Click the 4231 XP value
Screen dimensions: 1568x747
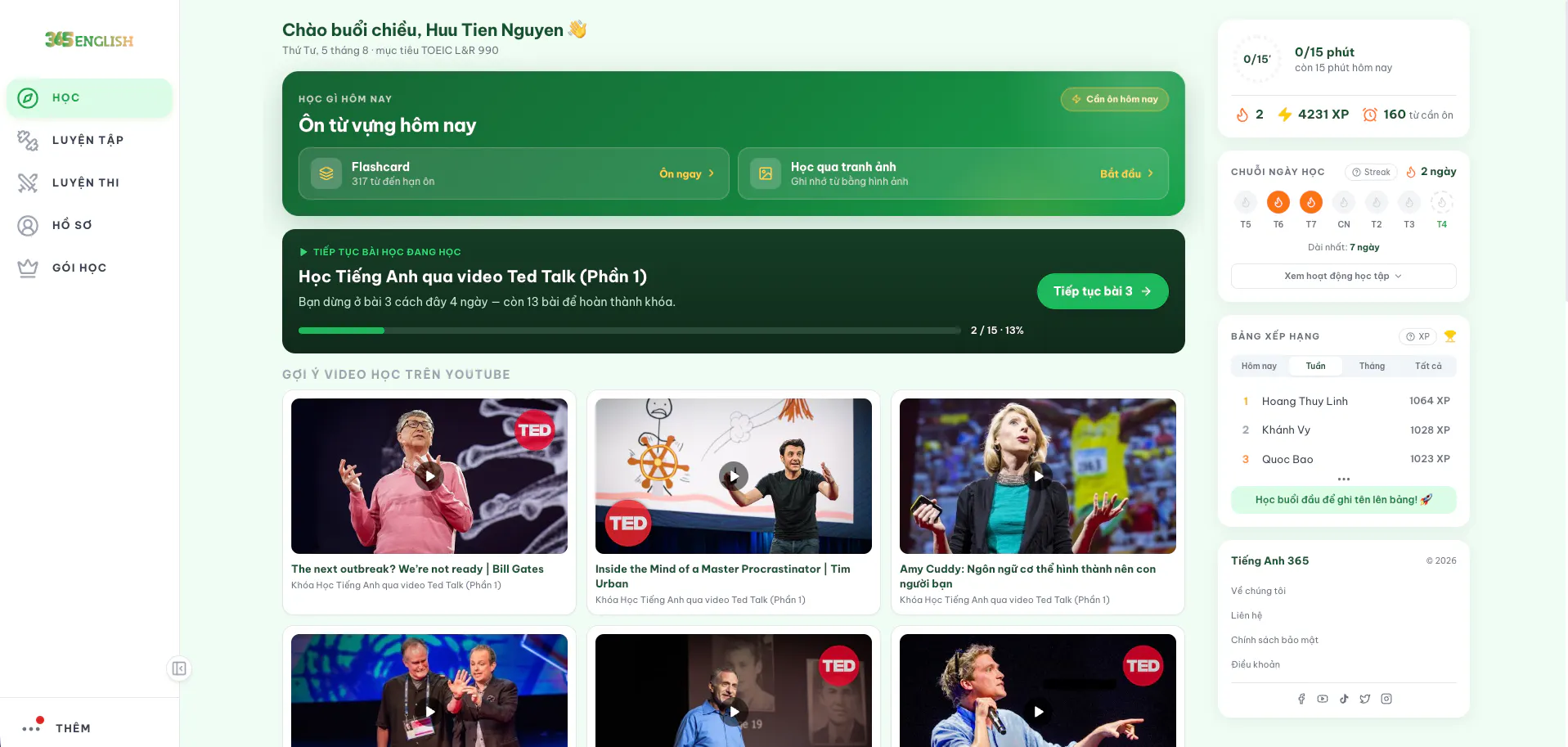pyautogui.click(x=1323, y=115)
